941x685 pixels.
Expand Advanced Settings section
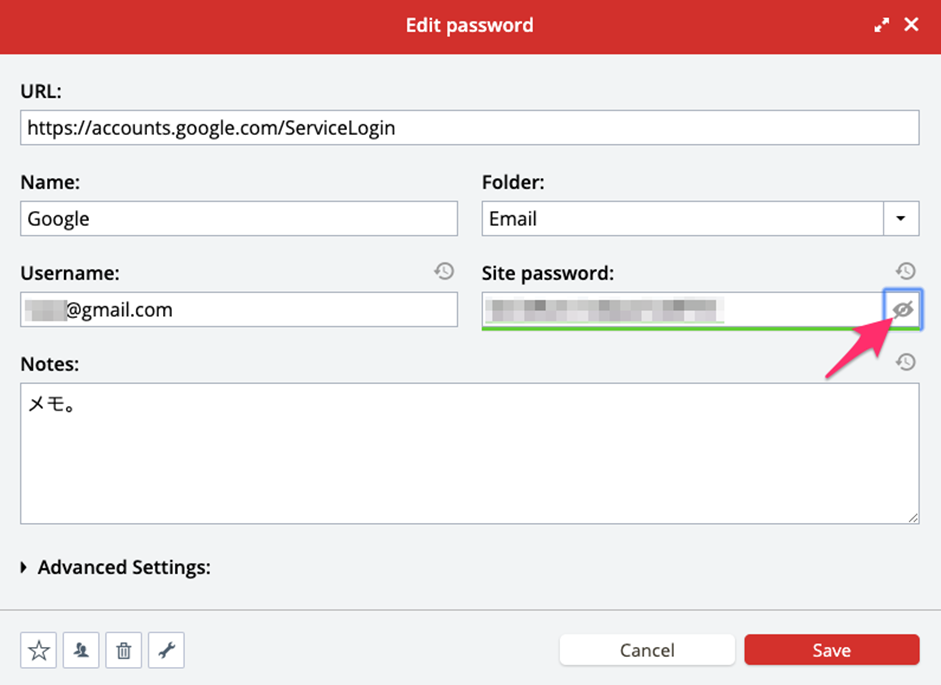116,567
